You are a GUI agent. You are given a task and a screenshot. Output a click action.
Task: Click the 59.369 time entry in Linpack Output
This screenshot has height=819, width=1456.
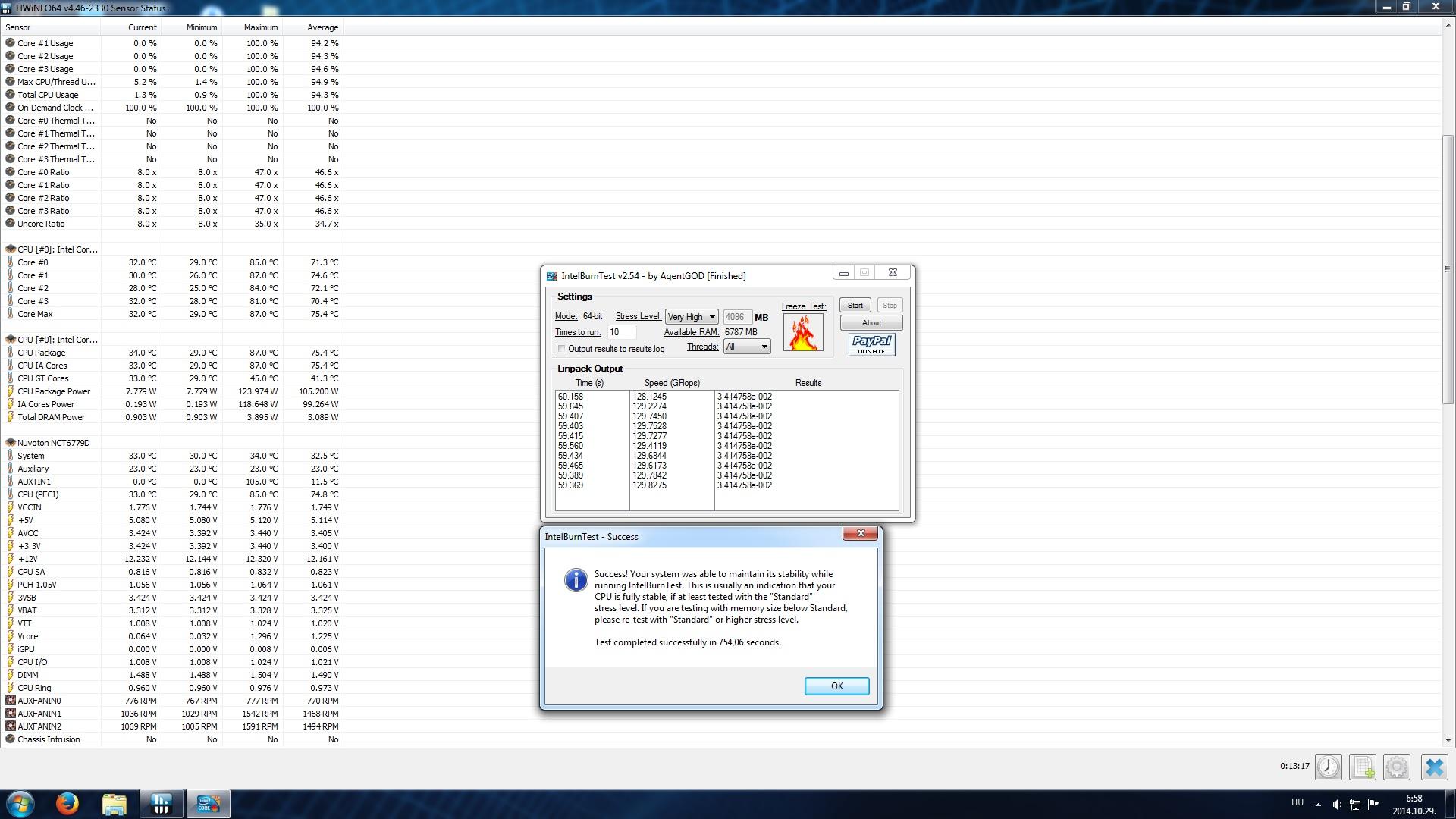coord(570,485)
